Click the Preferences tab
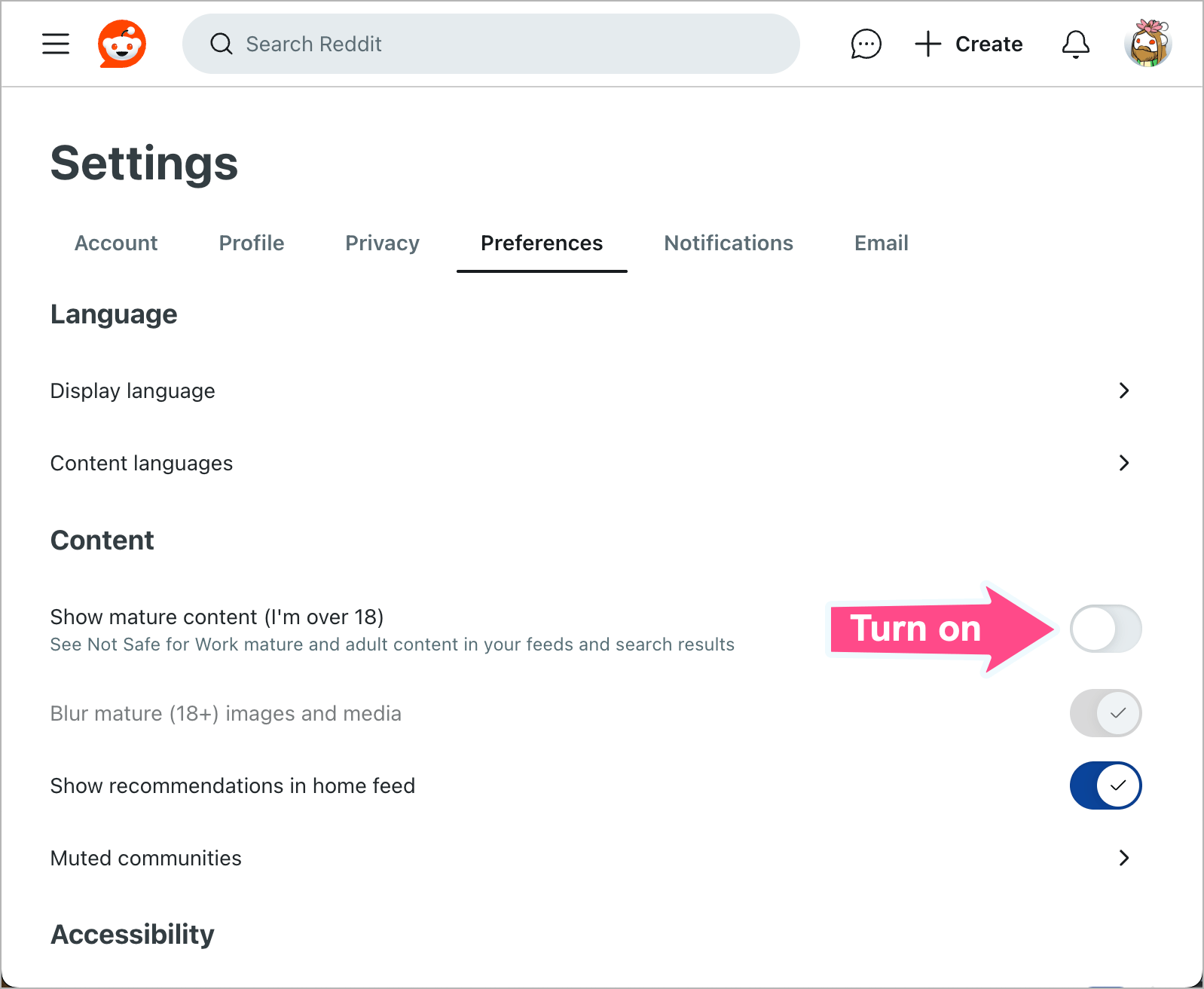The image size is (1204, 989). tap(542, 243)
